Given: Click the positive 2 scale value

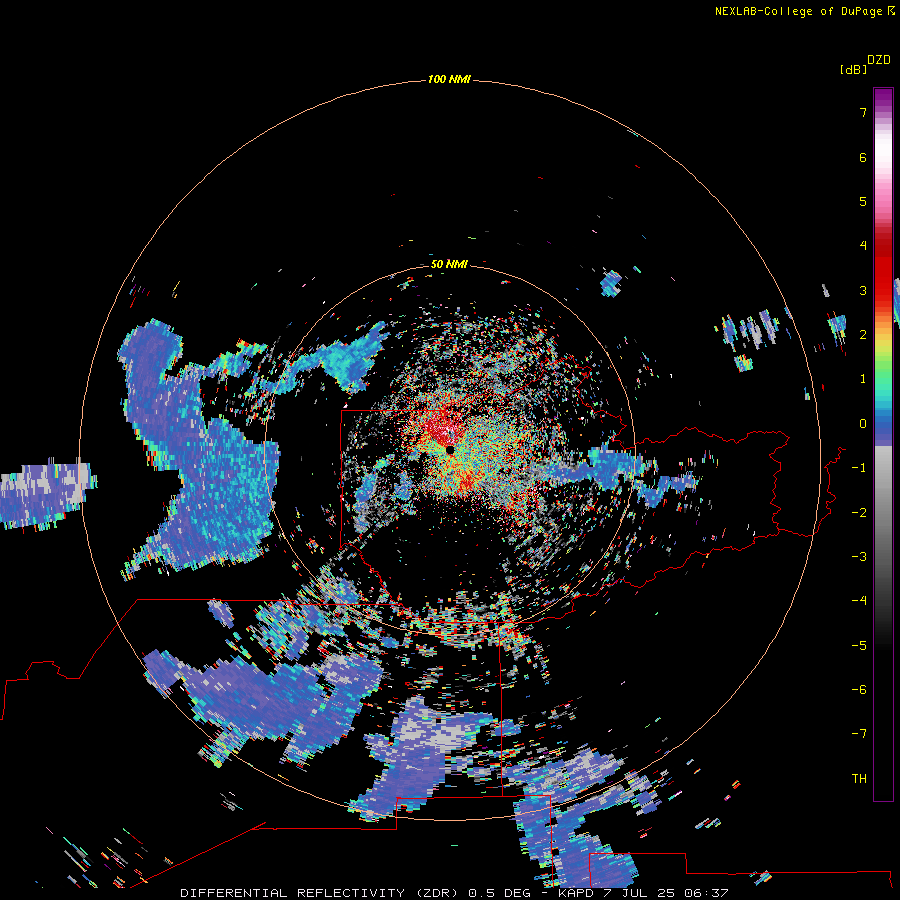Looking at the screenshot, I should click(863, 335).
